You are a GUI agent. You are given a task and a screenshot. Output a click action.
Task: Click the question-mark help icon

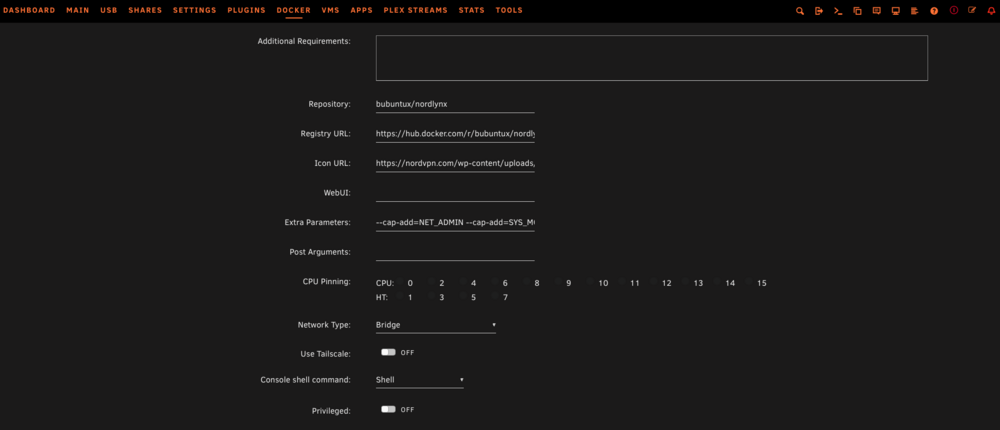click(x=934, y=11)
